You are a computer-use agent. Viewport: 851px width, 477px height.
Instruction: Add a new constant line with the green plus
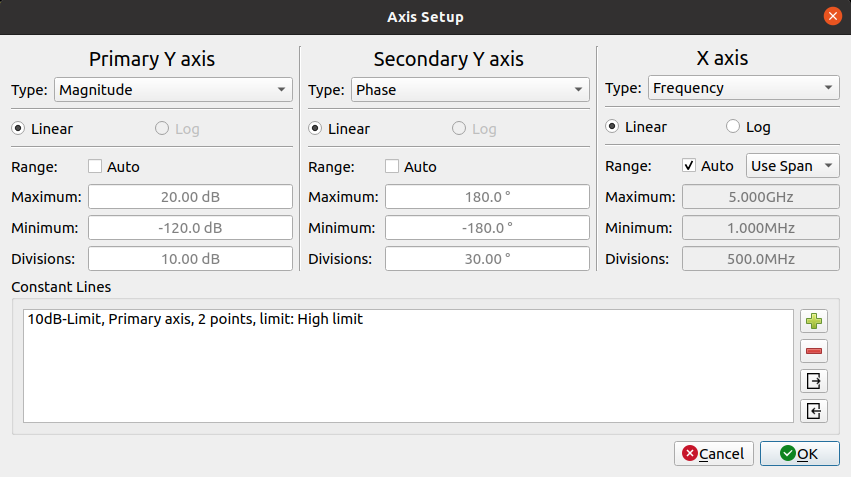(x=814, y=322)
